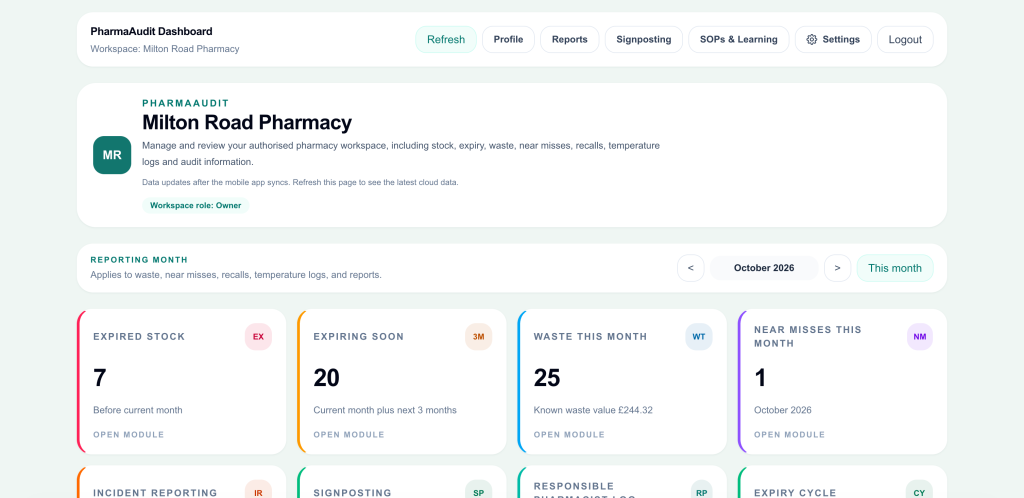
Task: Click the Workspace role: Owner badge
Action: 196,206
